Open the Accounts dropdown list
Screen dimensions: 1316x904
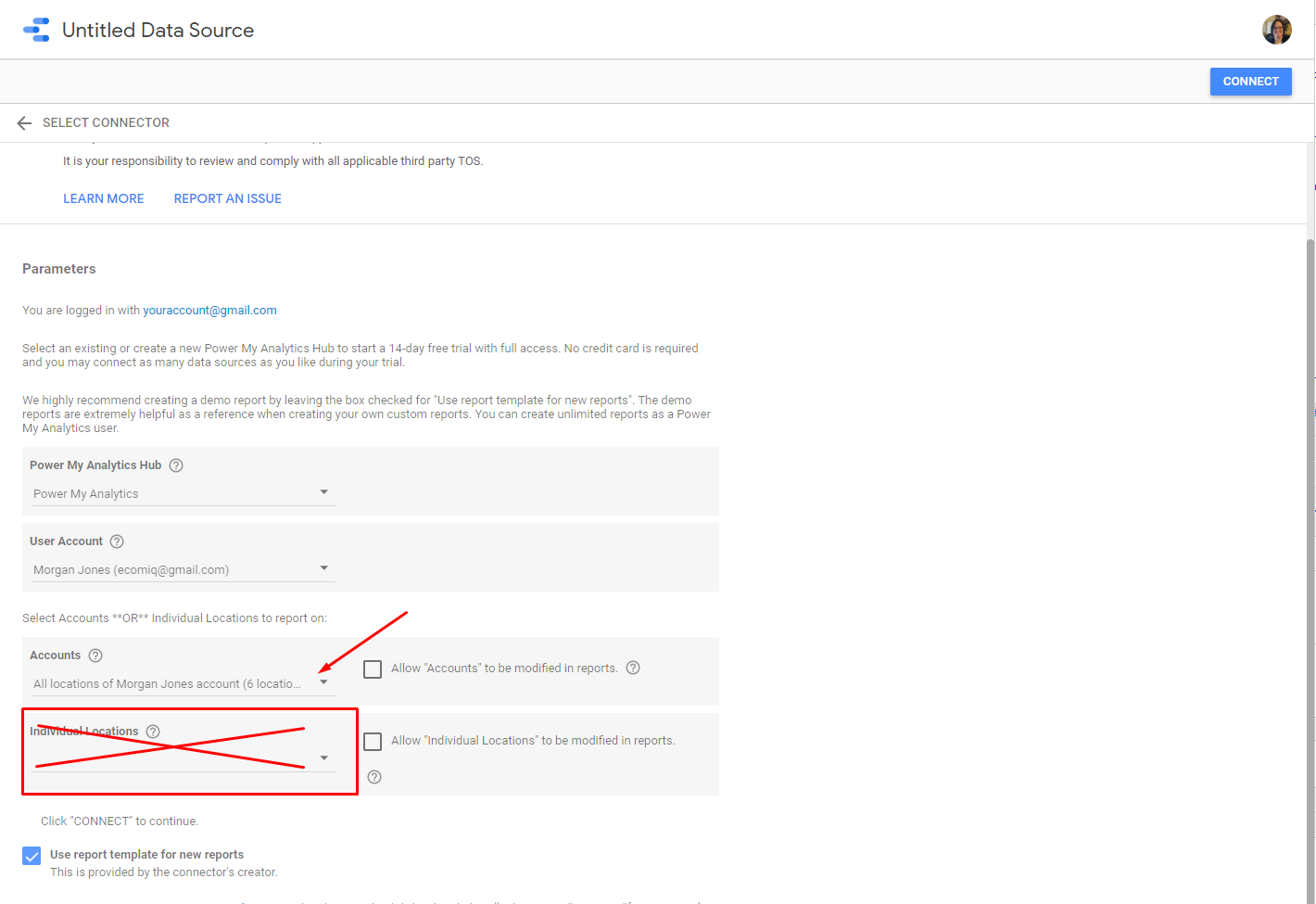182,683
